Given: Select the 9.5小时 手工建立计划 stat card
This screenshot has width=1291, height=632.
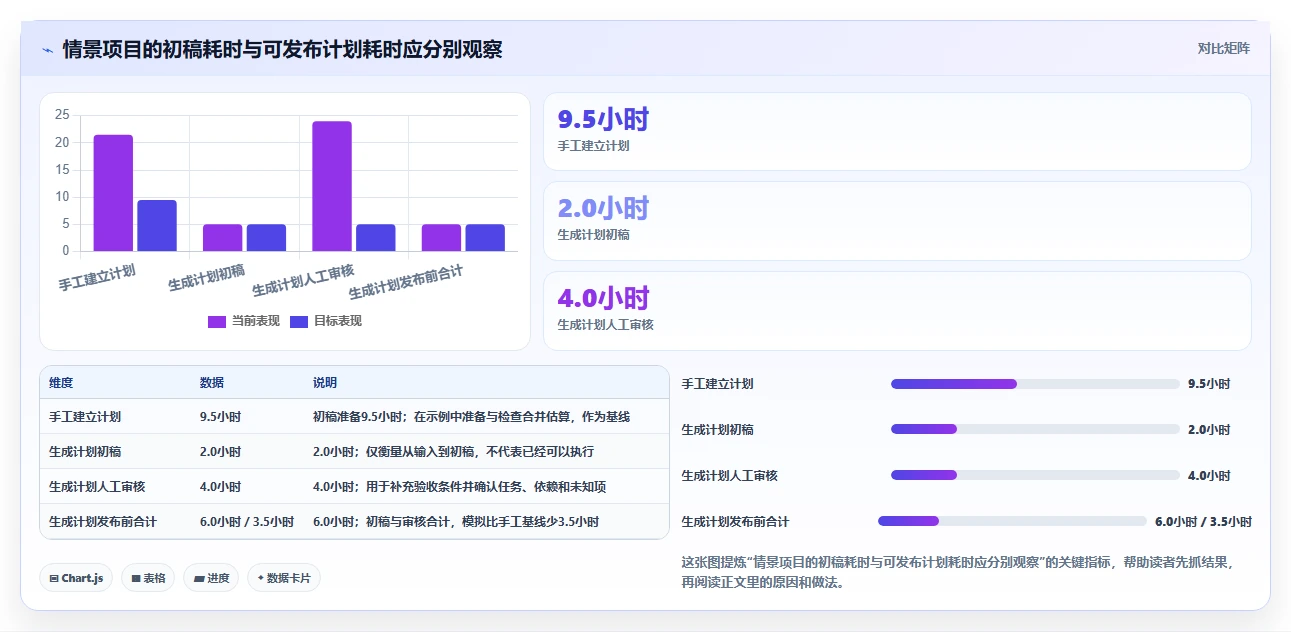Looking at the screenshot, I should 897,131.
